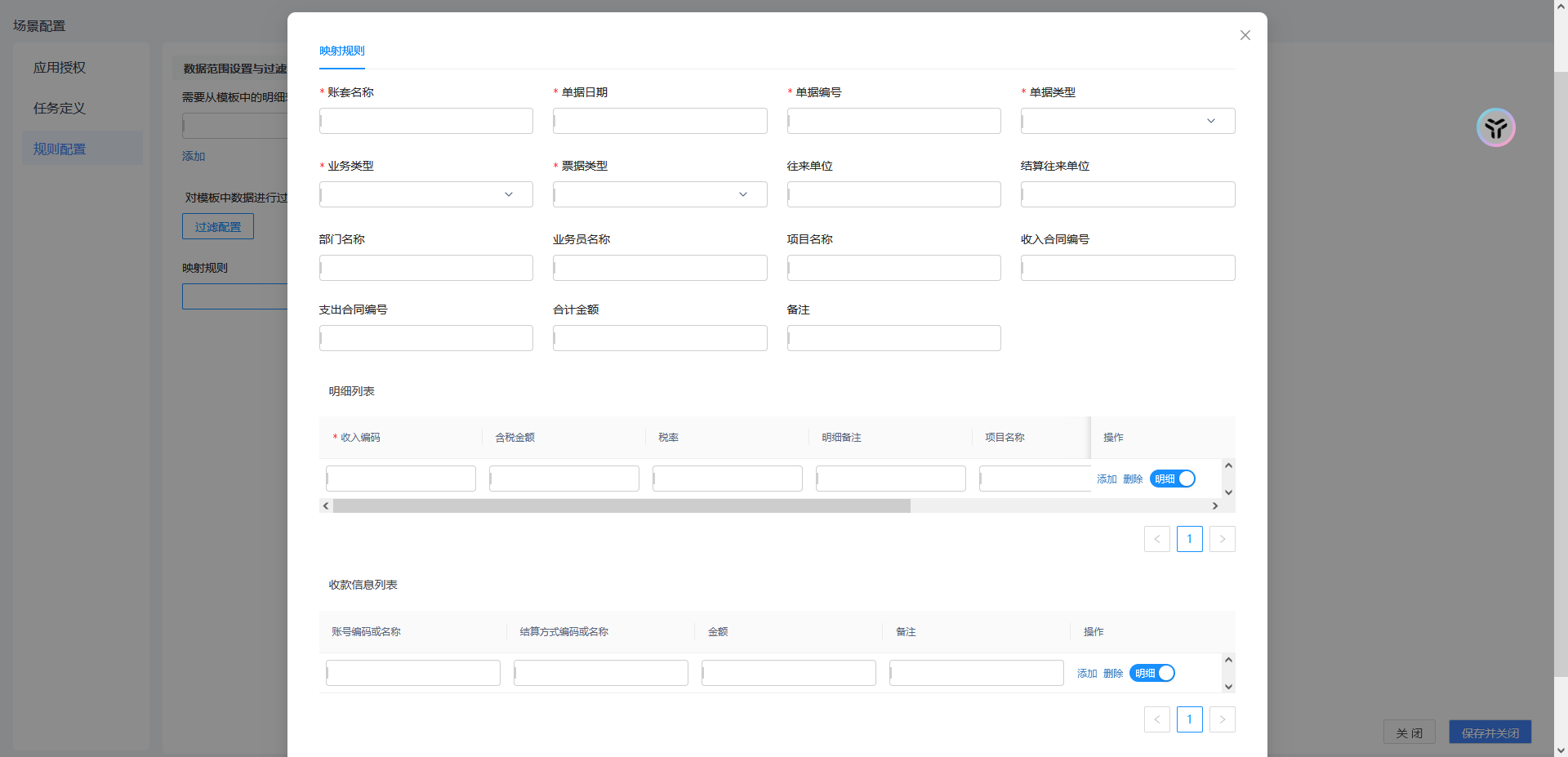Image resolution: width=1568 pixels, height=757 pixels.
Task: Open 应用授权 in the left sidebar
Action: tap(60, 68)
